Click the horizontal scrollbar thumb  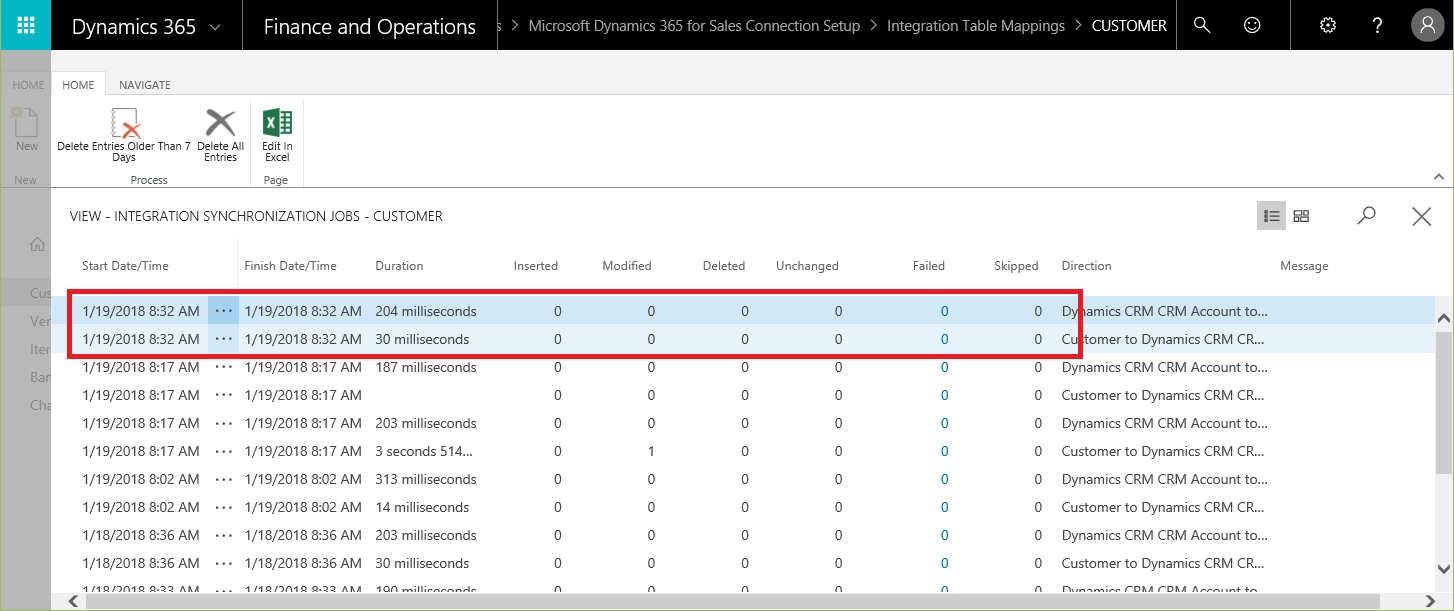[735, 601]
